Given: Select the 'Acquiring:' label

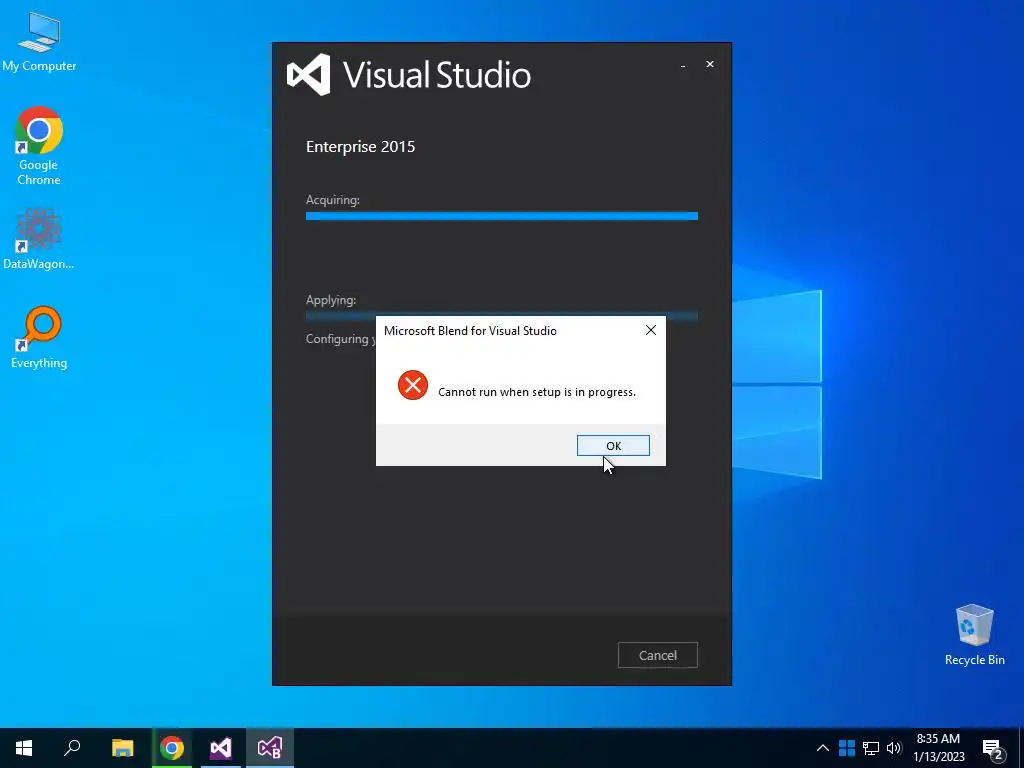Looking at the screenshot, I should point(333,200).
